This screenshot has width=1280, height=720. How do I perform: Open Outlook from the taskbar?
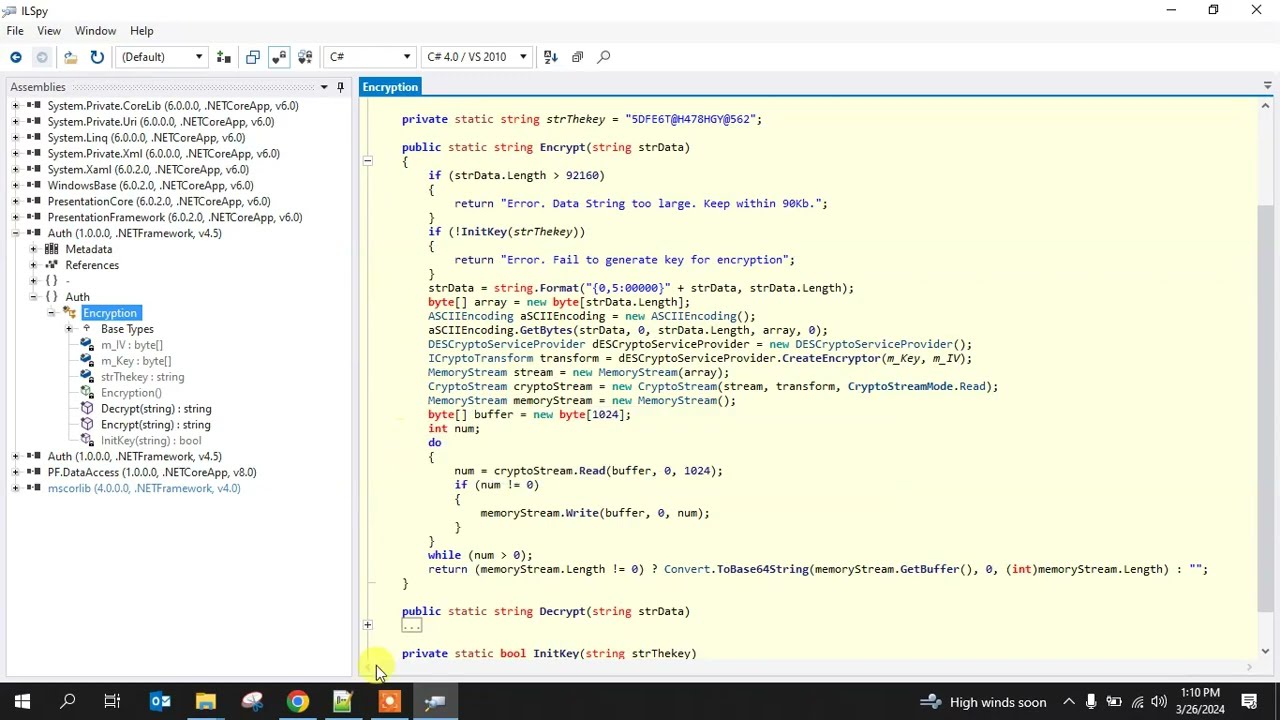(160, 702)
